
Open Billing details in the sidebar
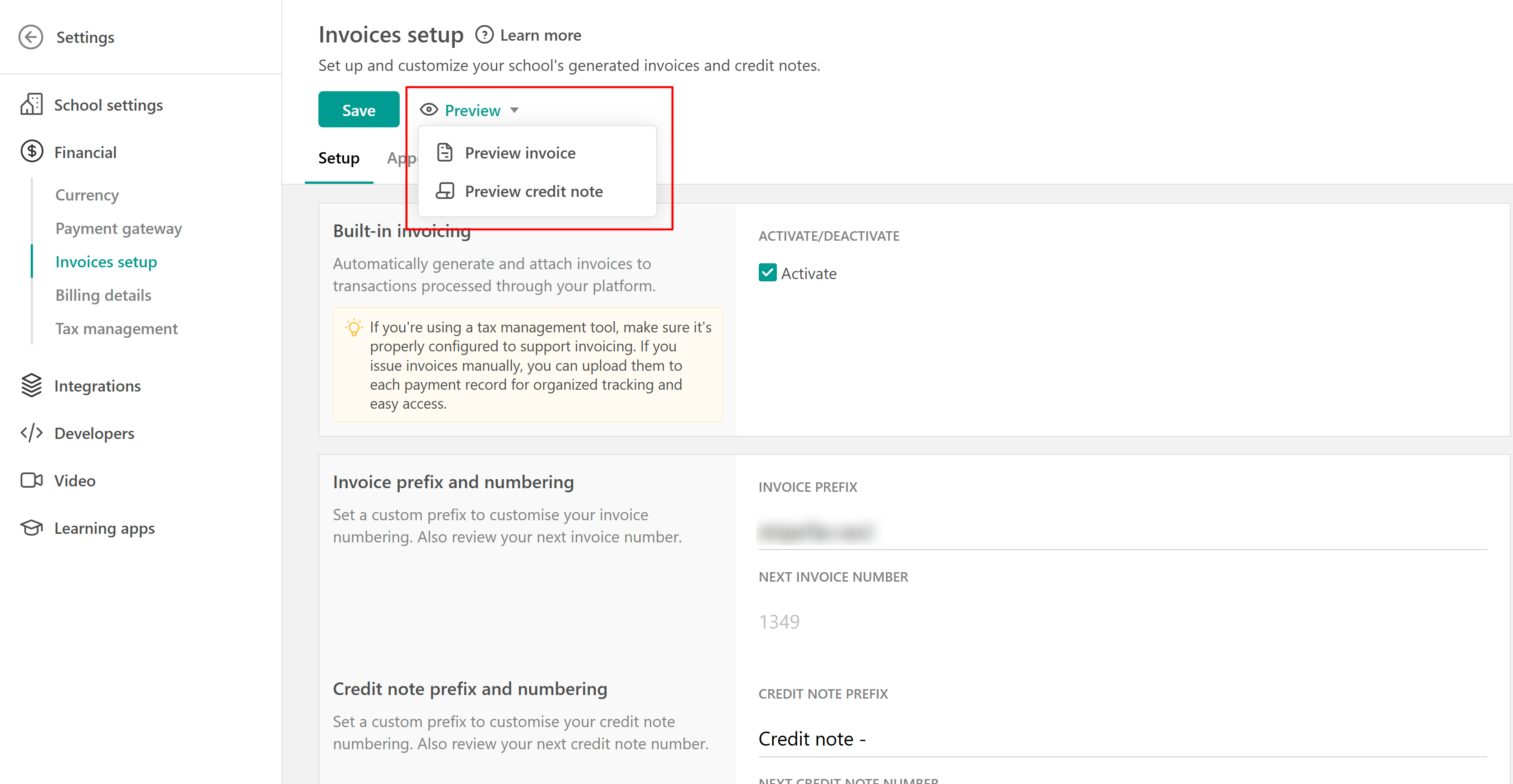point(103,295)
